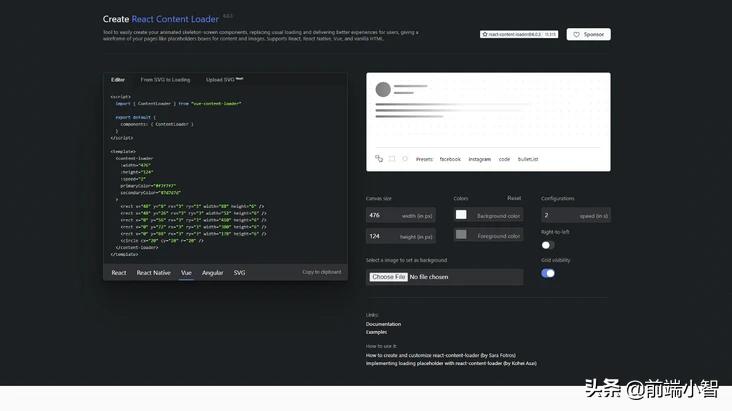Select the Angular code tab
The image size is (732, 411).
(212, 273)
